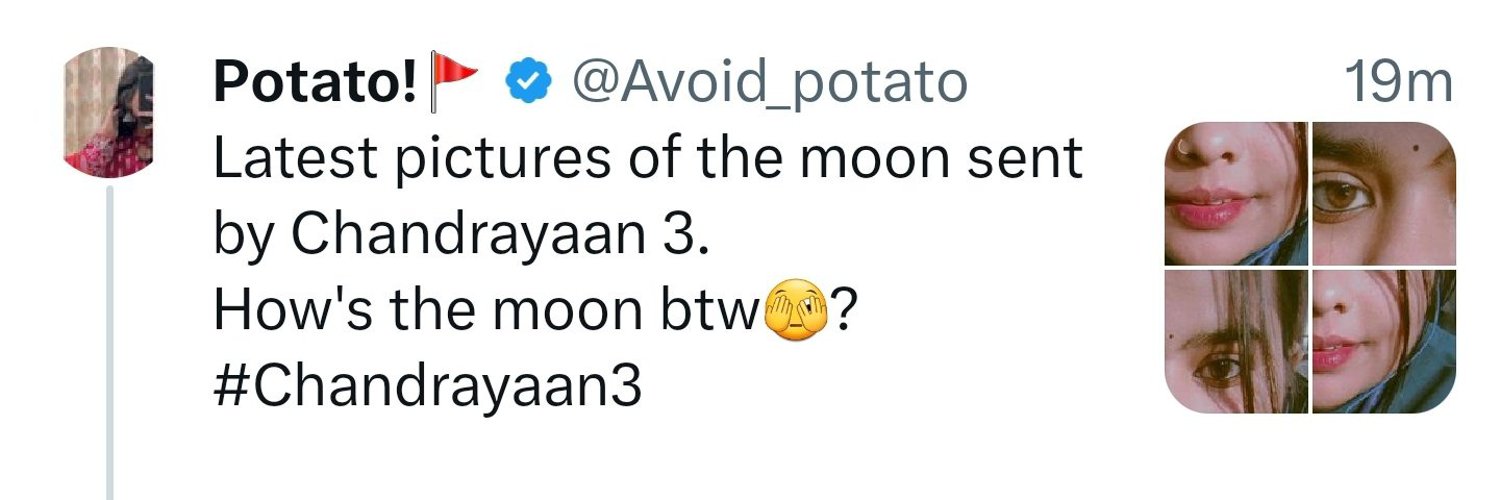The image size is (1500, 500).
Task: Open the bottom-left eye with hair strands photo
Action: click(1236, 342)
